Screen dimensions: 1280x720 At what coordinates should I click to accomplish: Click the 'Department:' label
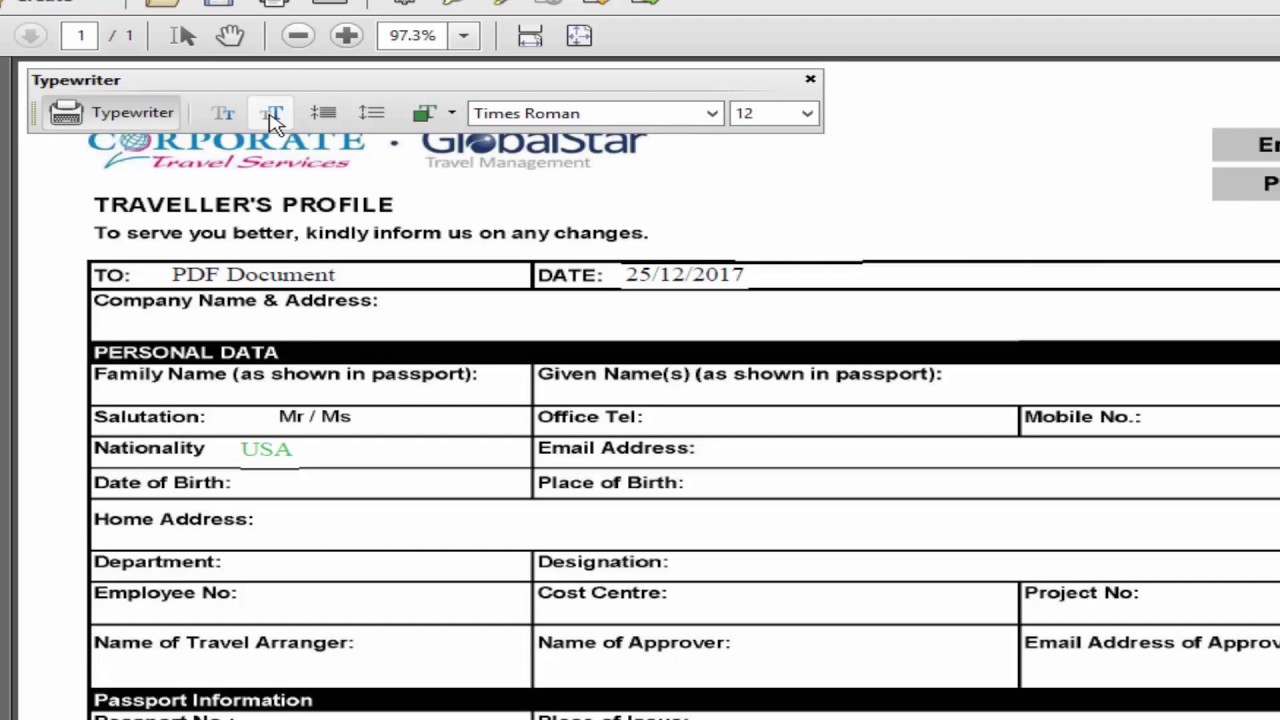(157, 562)
